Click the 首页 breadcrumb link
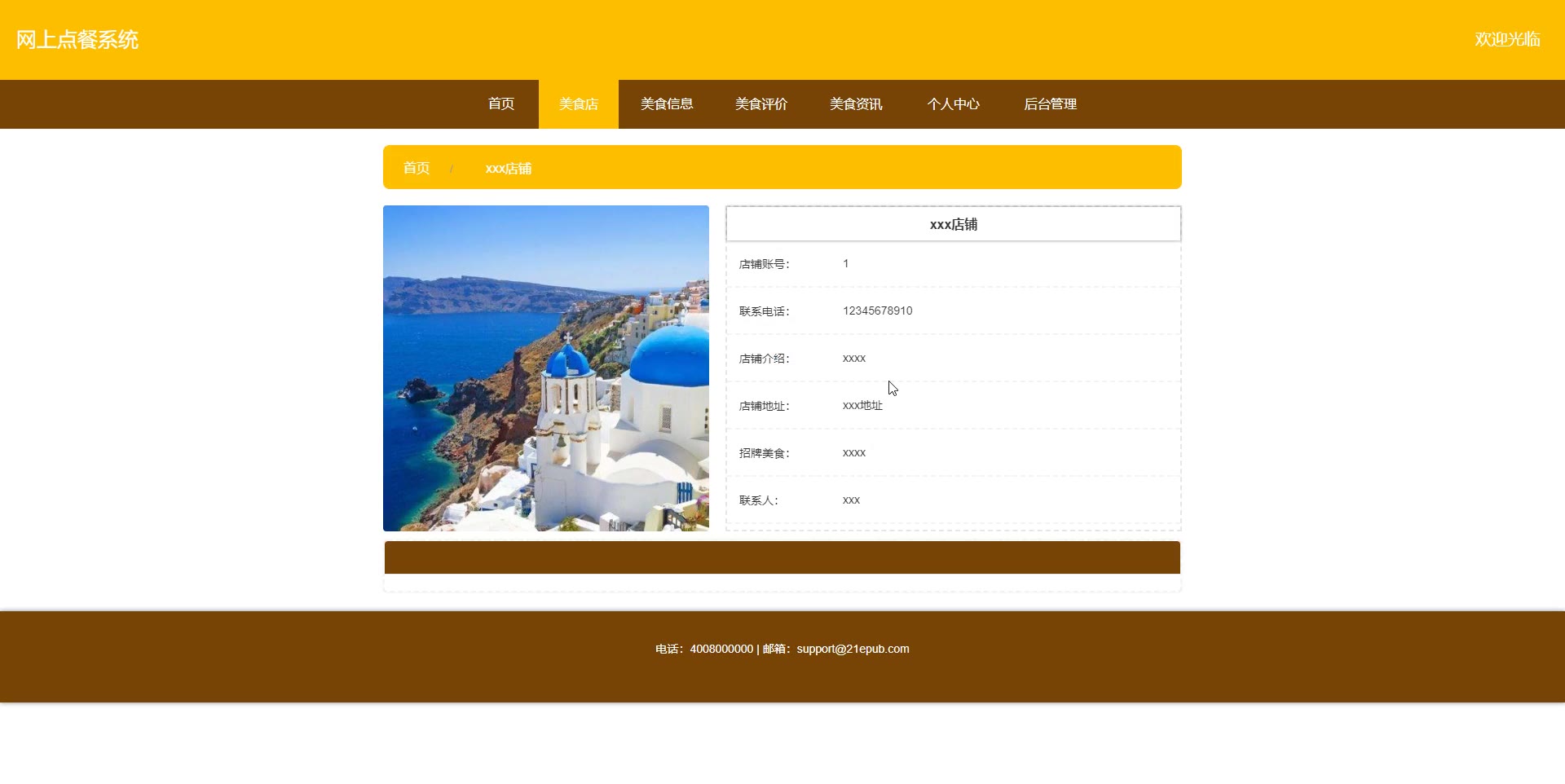 point(417,168)
